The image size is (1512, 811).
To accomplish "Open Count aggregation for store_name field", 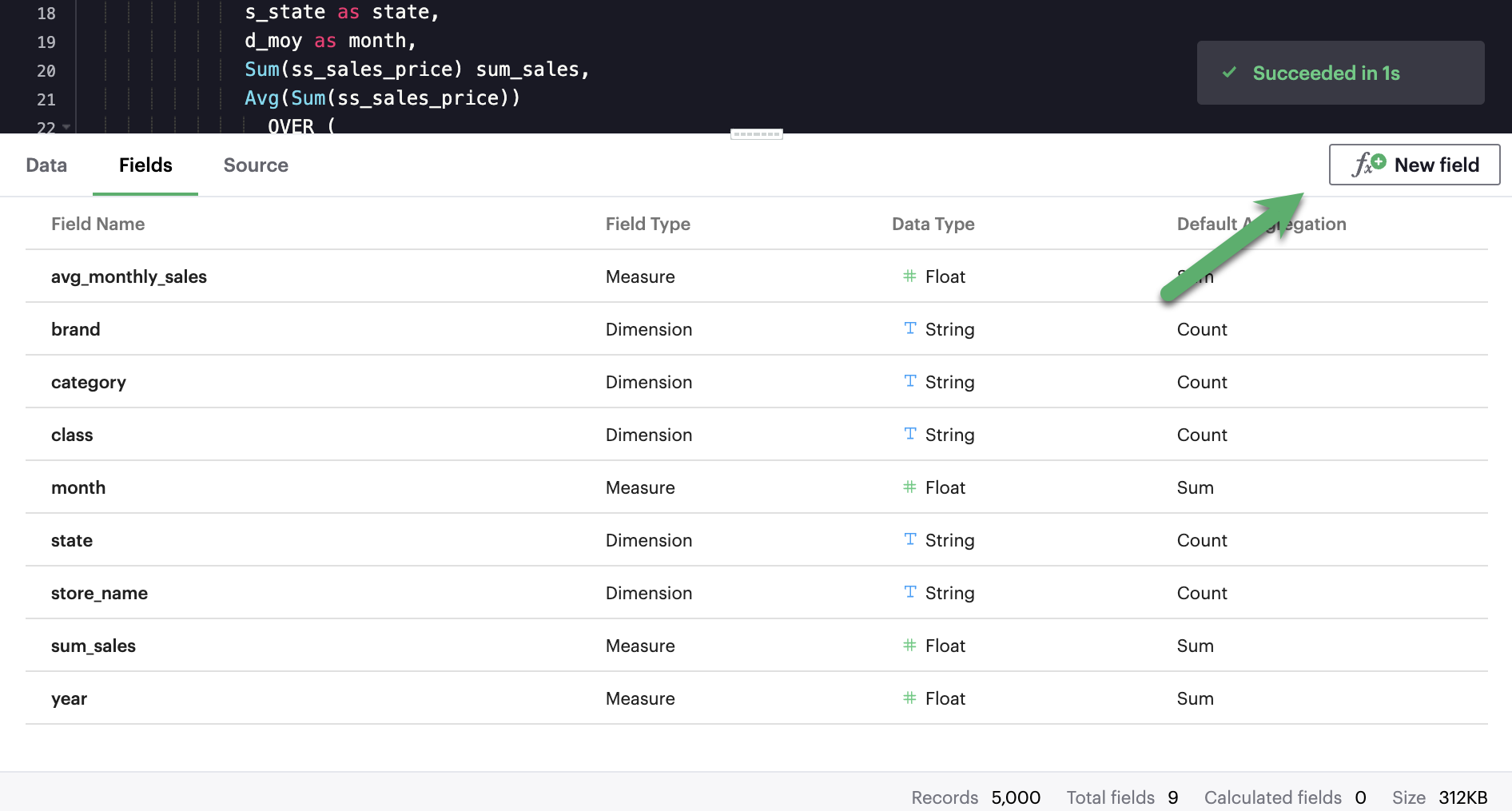I will tap(1201, 593).
